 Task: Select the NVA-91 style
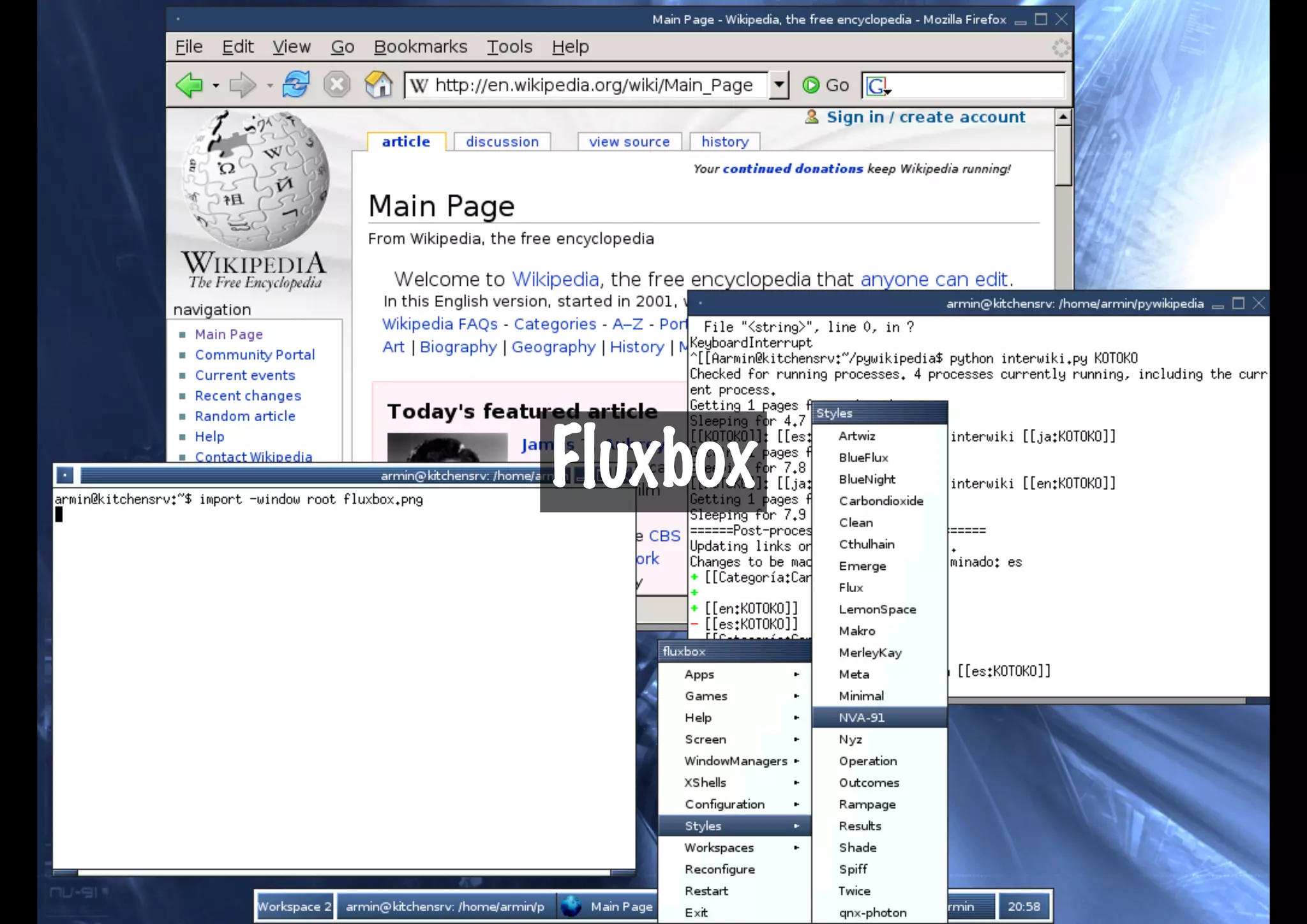coord(879,717)
